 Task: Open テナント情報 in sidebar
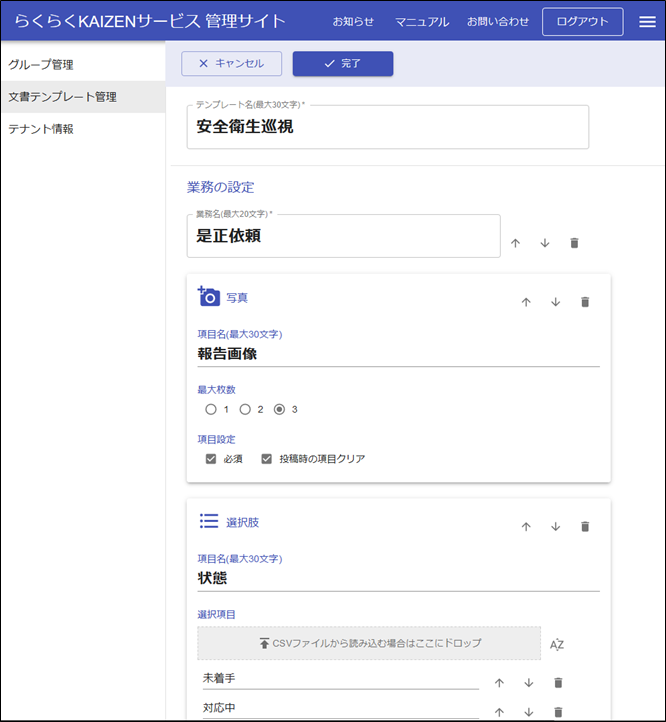click(41, 129)
